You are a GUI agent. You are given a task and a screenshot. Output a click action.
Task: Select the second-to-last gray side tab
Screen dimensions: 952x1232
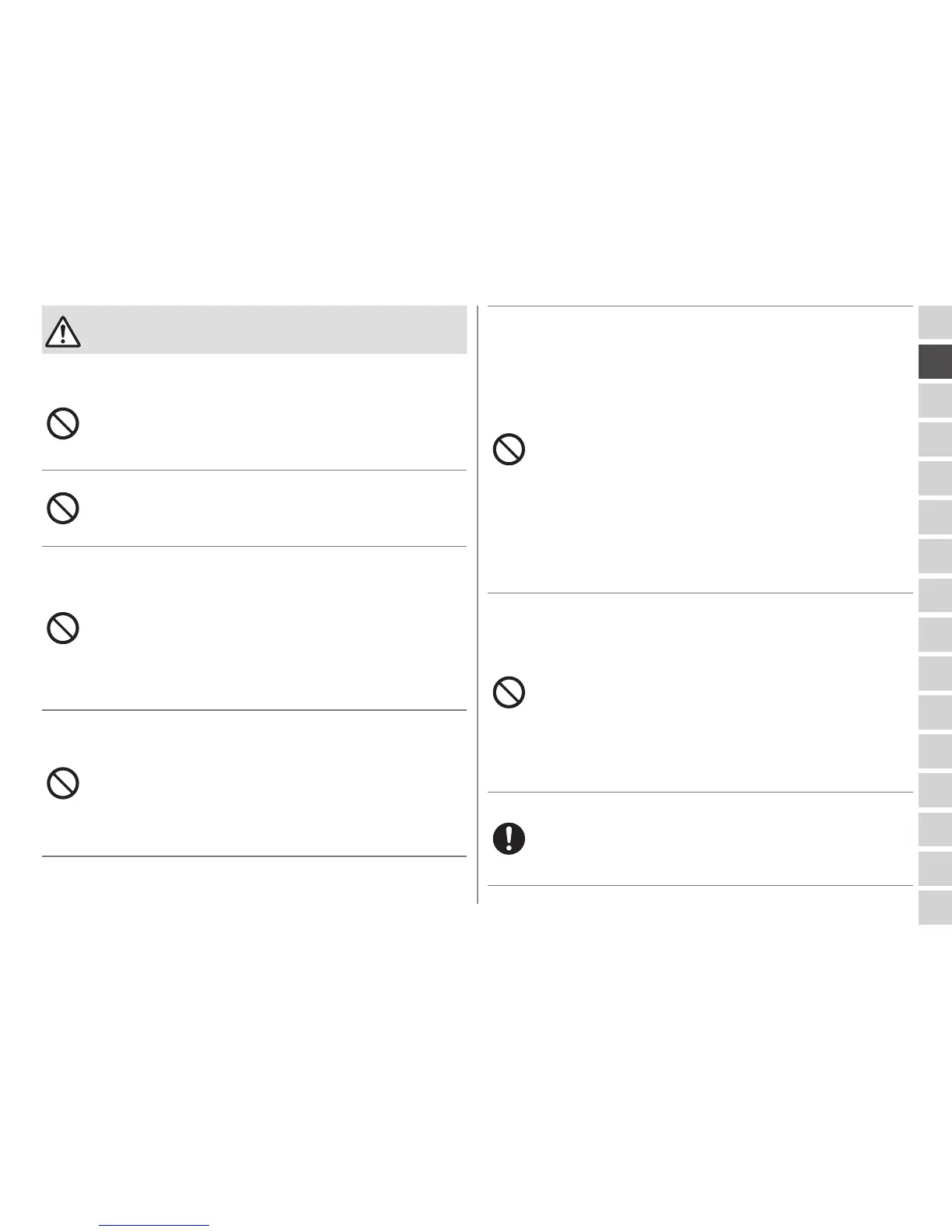point(935,869)
